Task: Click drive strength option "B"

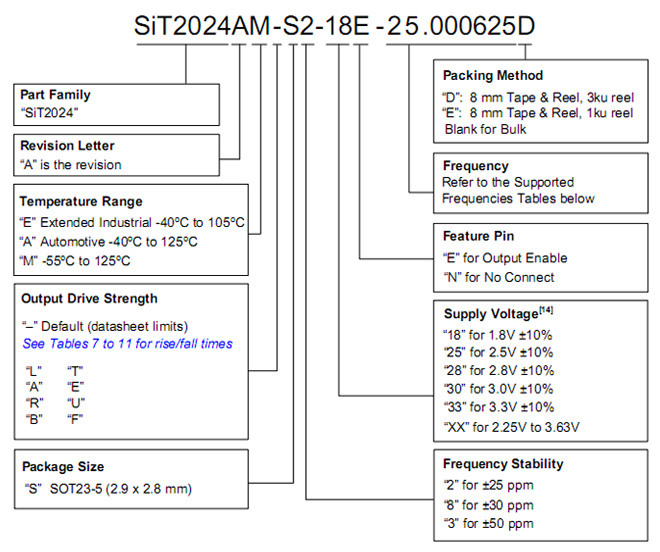Action: click(x=34, y=419)
